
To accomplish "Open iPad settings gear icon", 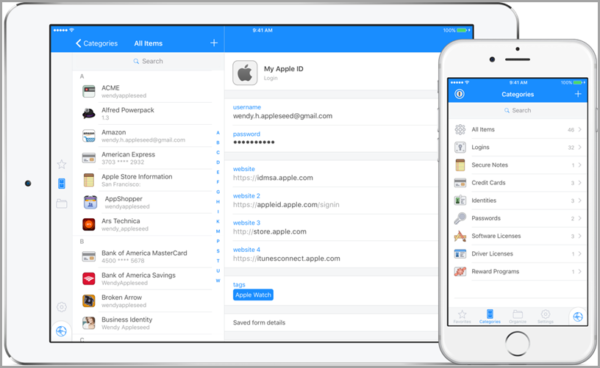I will [62, 307].
